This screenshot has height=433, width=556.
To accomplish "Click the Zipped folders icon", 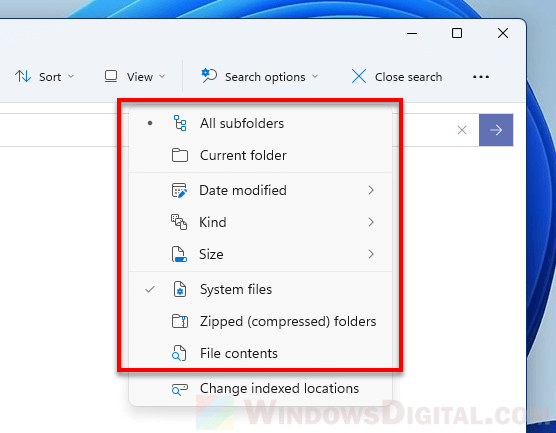I will point(180,321).
